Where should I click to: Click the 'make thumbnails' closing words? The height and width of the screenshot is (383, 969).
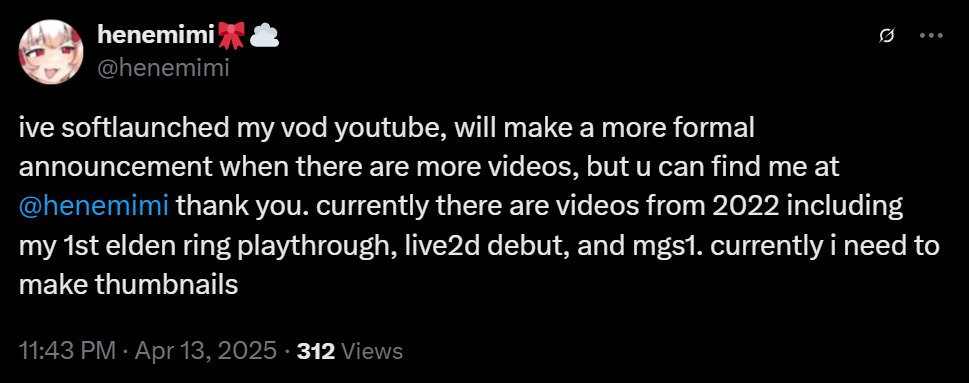129,285
